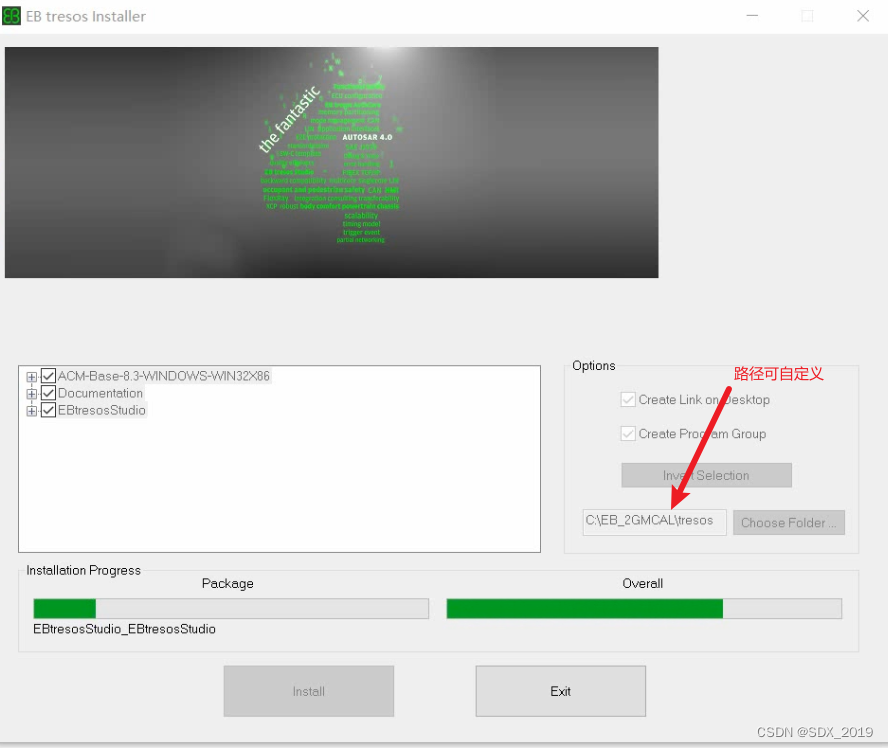
Task: Expand the Documentation tree node
Action: [32, 394]
